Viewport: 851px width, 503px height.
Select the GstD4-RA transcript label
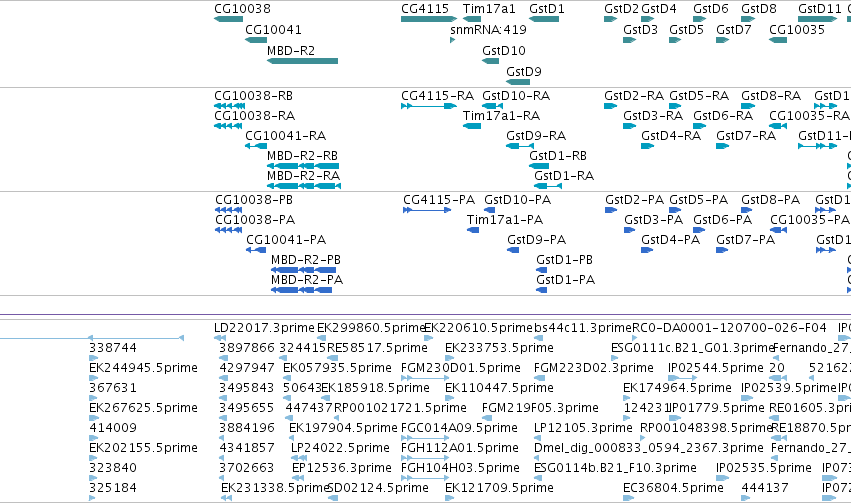671,136
